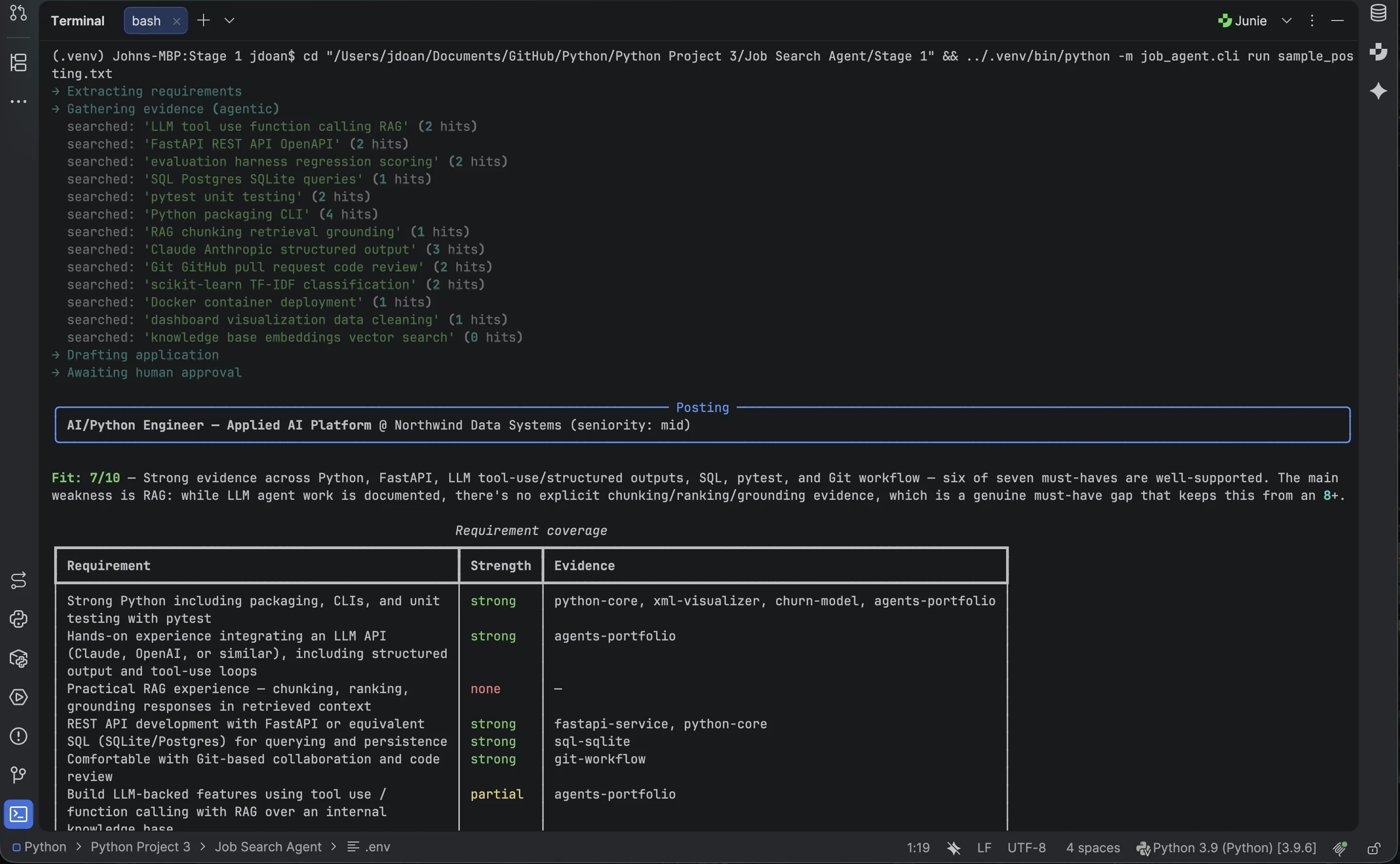The height and width of the screenshot is (864, 1400).
Task: Click the 'Posting' box title
Action: 702,408
